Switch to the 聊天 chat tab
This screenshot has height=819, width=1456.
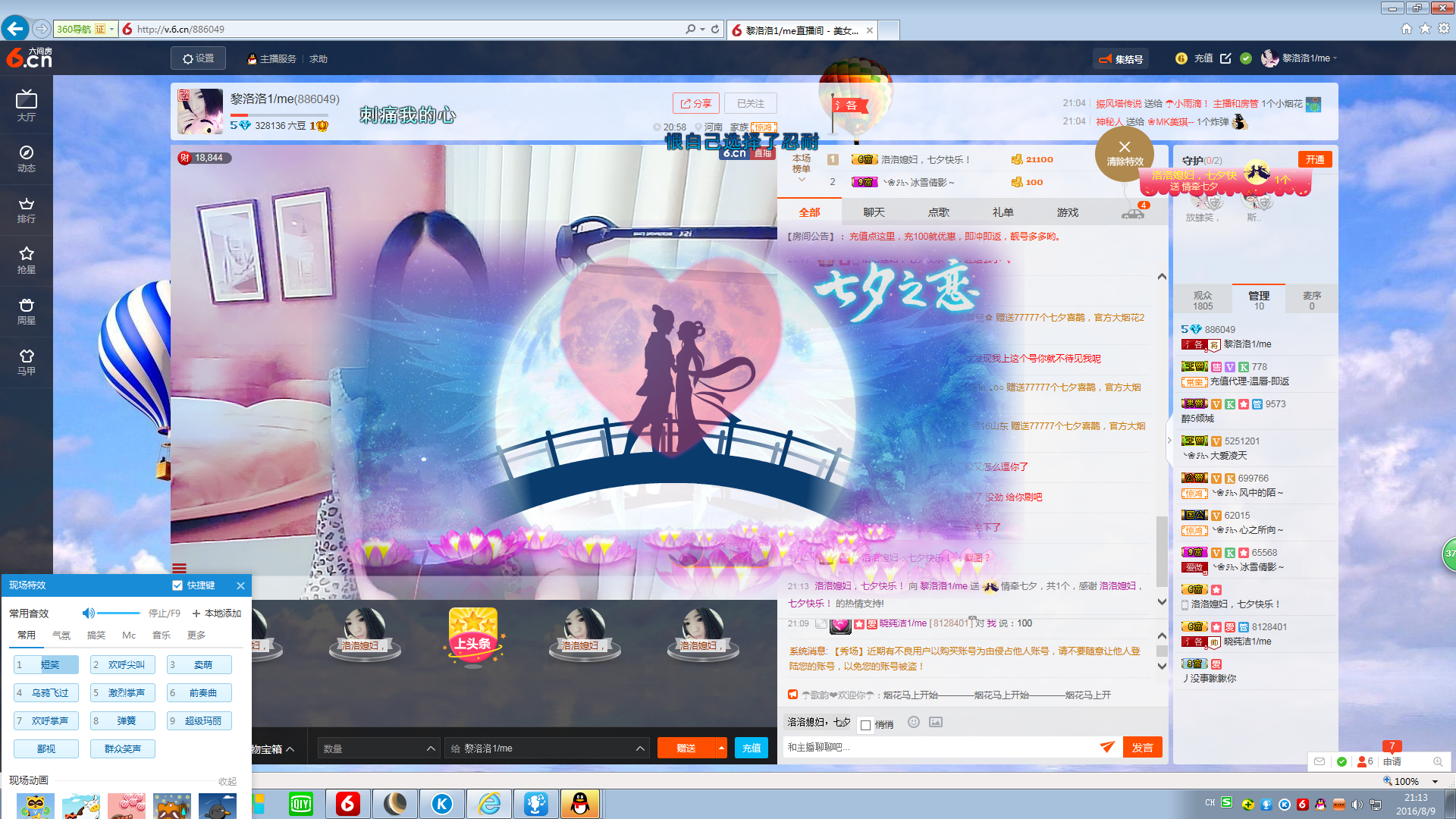pos(874,212)
